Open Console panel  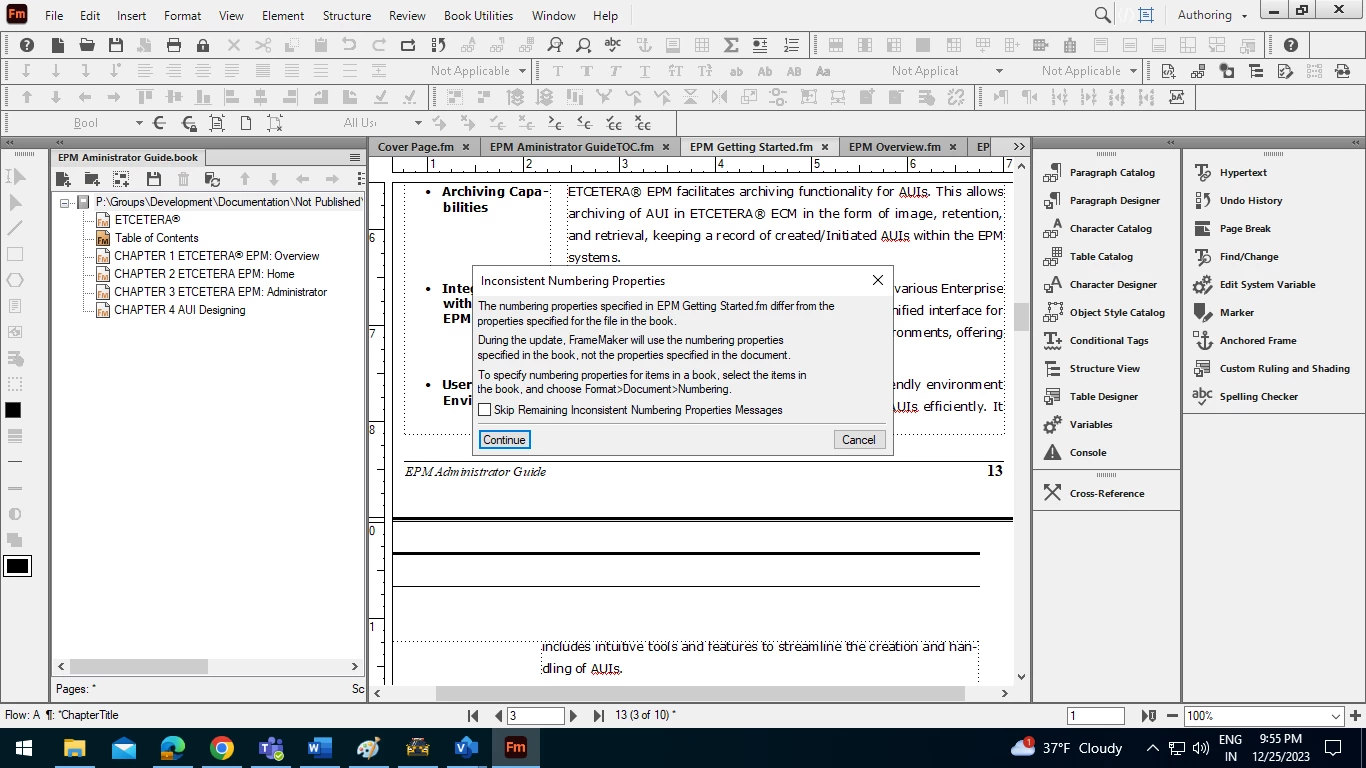click(1088, 453)
